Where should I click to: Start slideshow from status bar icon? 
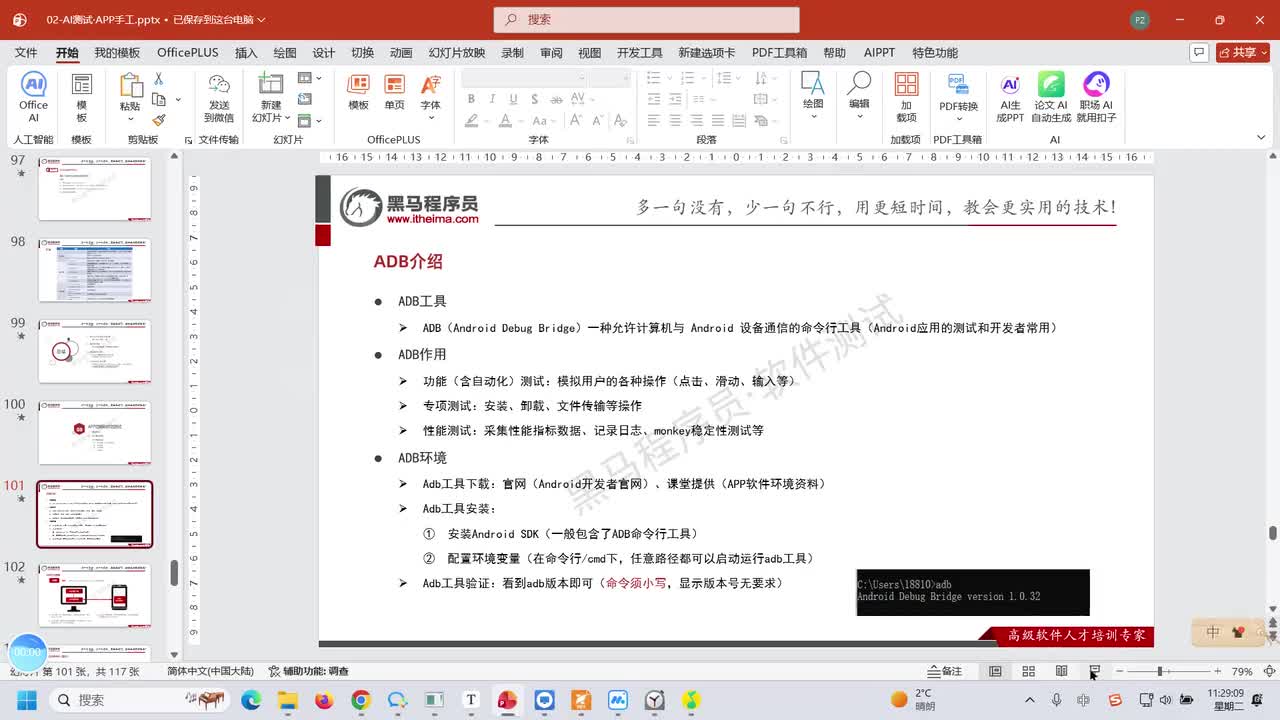tap(1094, 671)
